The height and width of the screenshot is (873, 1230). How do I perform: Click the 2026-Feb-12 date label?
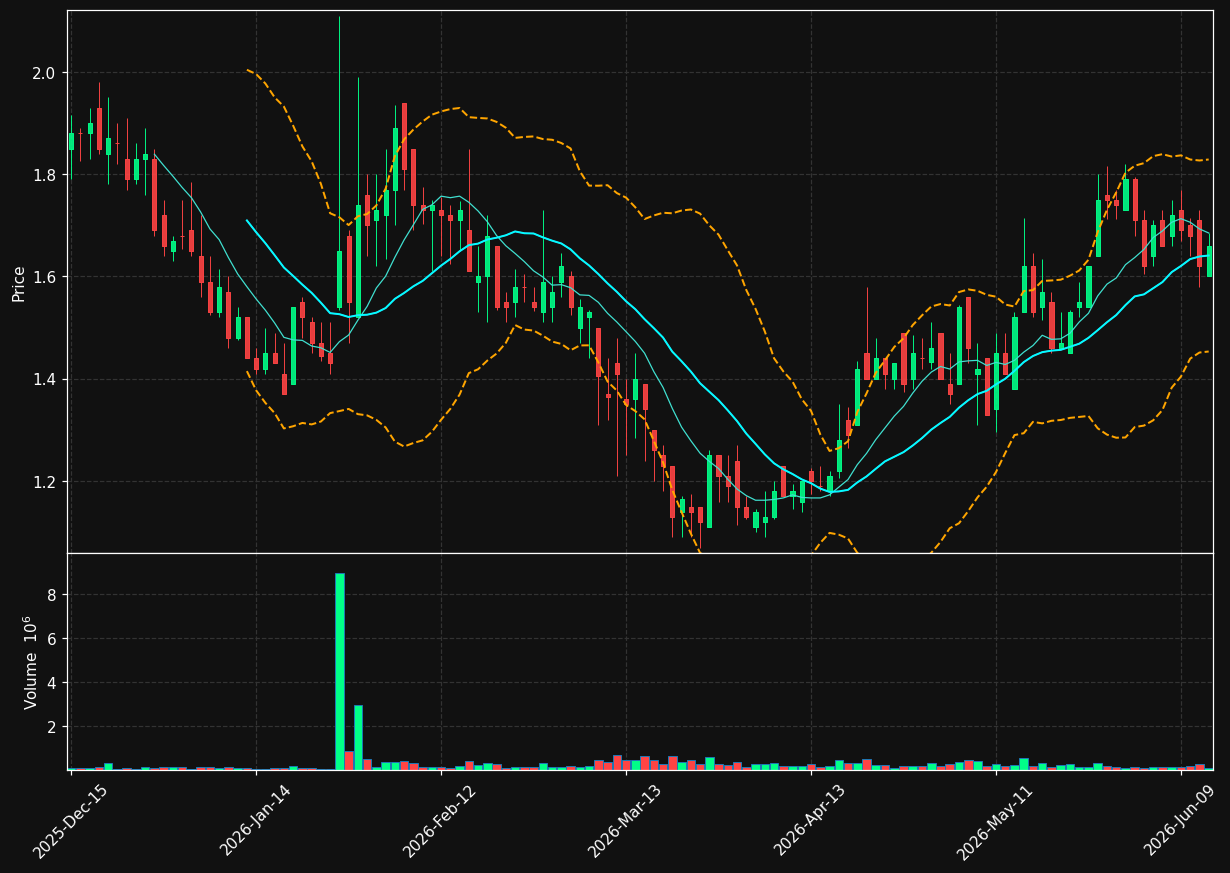[440, 821]
